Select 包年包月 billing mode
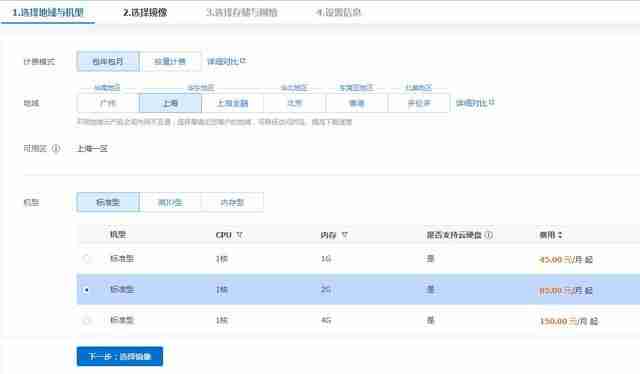Viewport: 640px width, 374px height. pyautogui.click(x=108, y=61)
